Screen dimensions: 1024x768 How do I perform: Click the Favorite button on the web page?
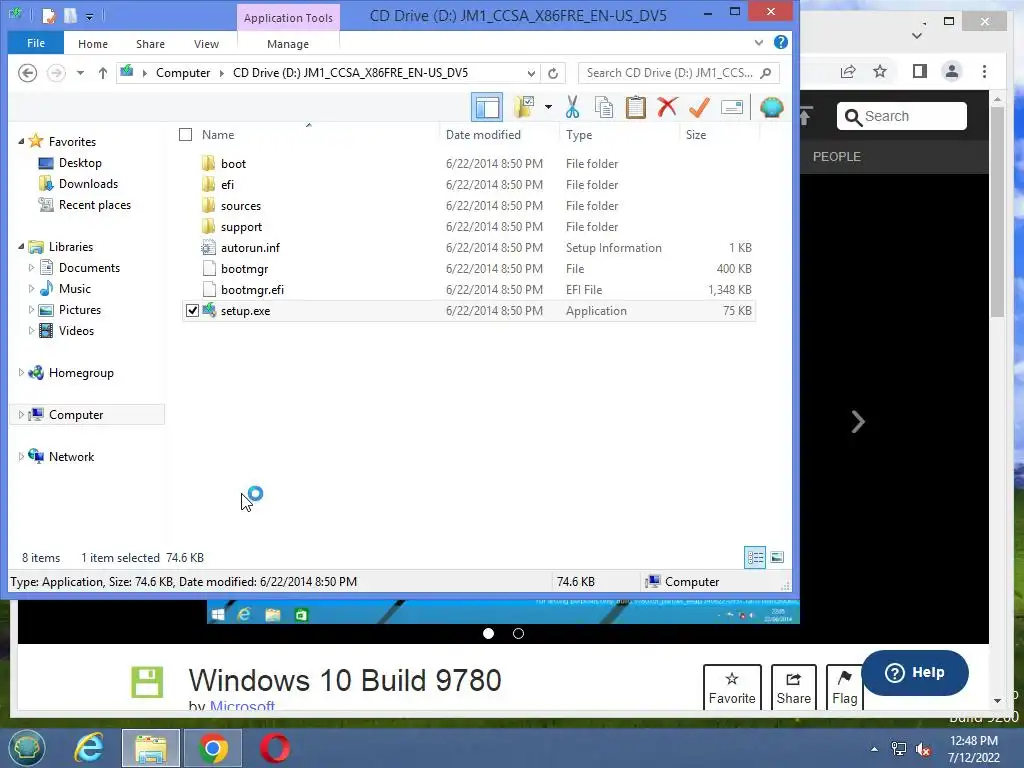pos(732,687)
